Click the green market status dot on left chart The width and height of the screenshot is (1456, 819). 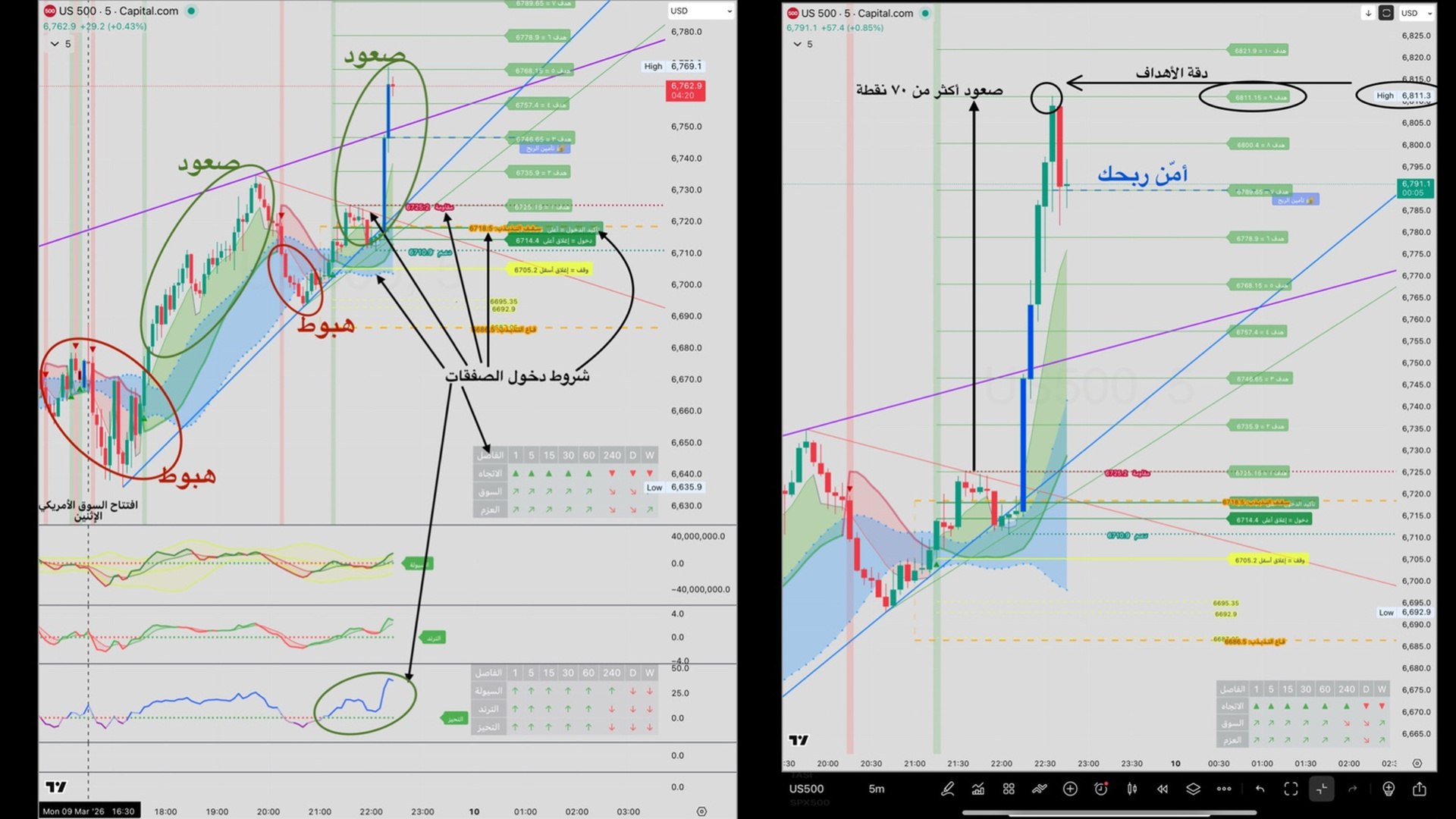192,11
